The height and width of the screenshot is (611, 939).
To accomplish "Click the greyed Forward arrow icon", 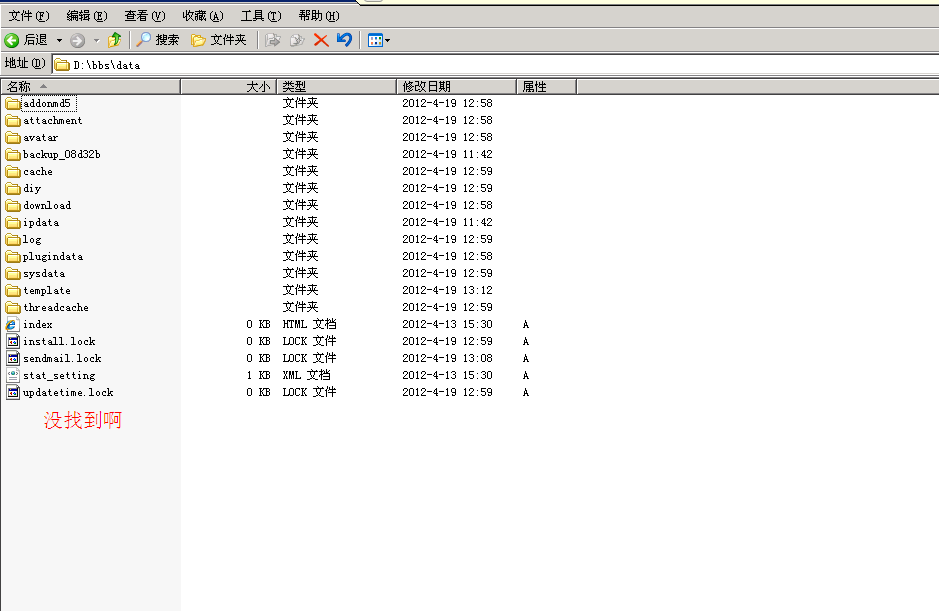I will click(x=77, y=40).
